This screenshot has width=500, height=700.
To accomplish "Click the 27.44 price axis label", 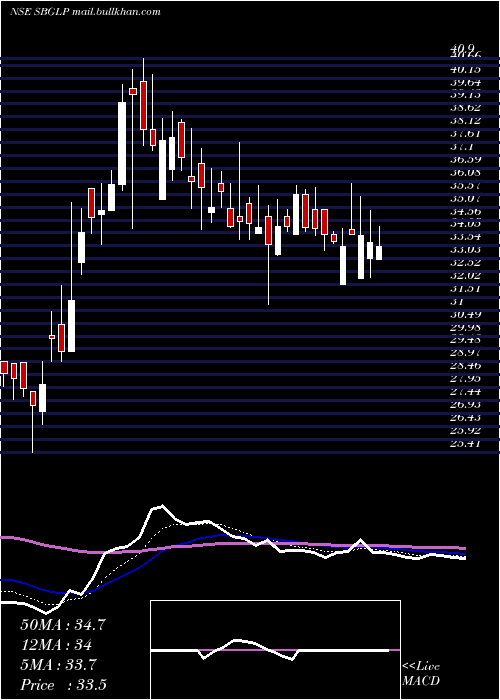I will [465, 392].
